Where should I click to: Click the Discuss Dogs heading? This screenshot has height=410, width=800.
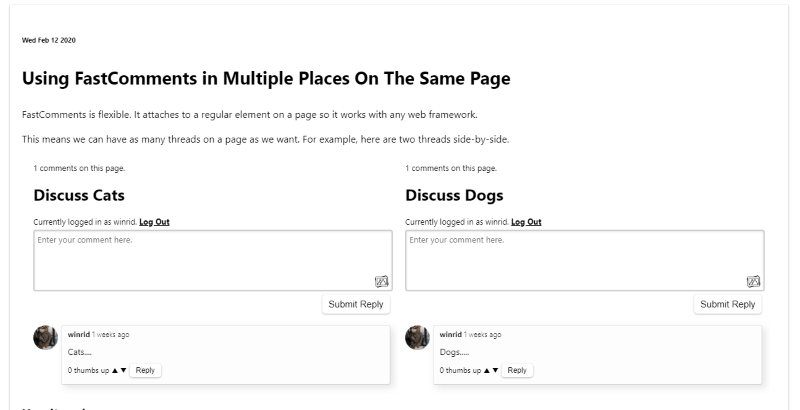tap(454, 195)
